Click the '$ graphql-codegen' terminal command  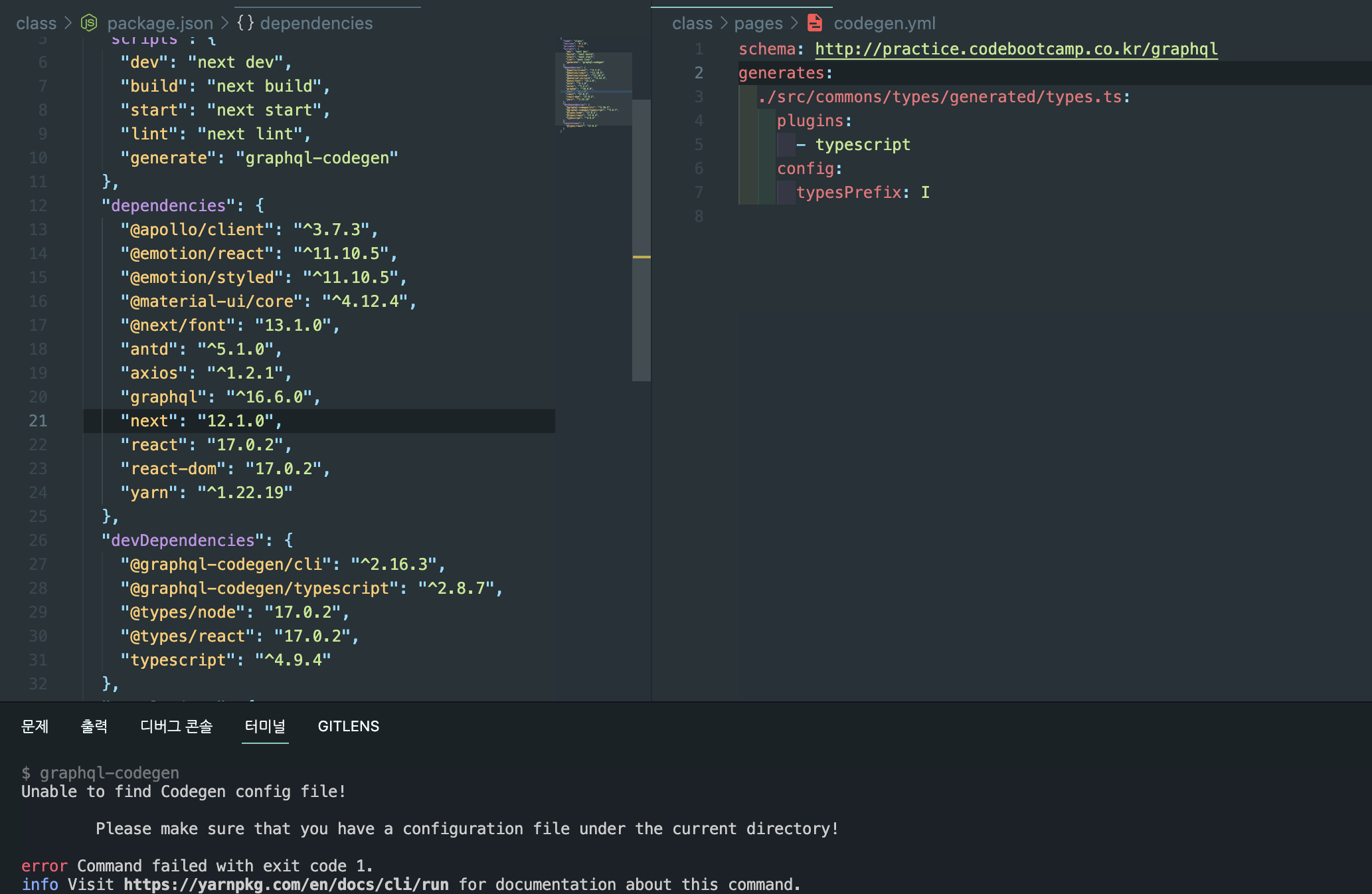click(100, 773)
